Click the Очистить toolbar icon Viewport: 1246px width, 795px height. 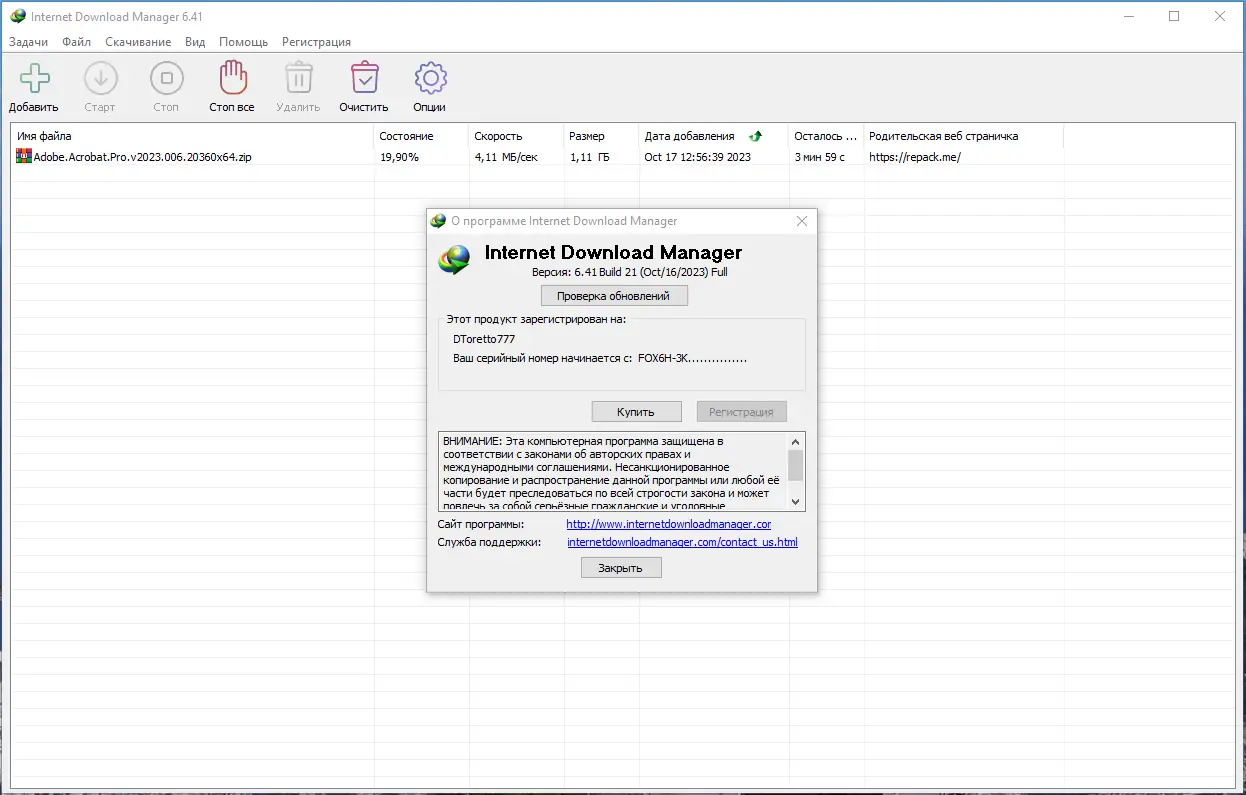click(x=364, y=78)
